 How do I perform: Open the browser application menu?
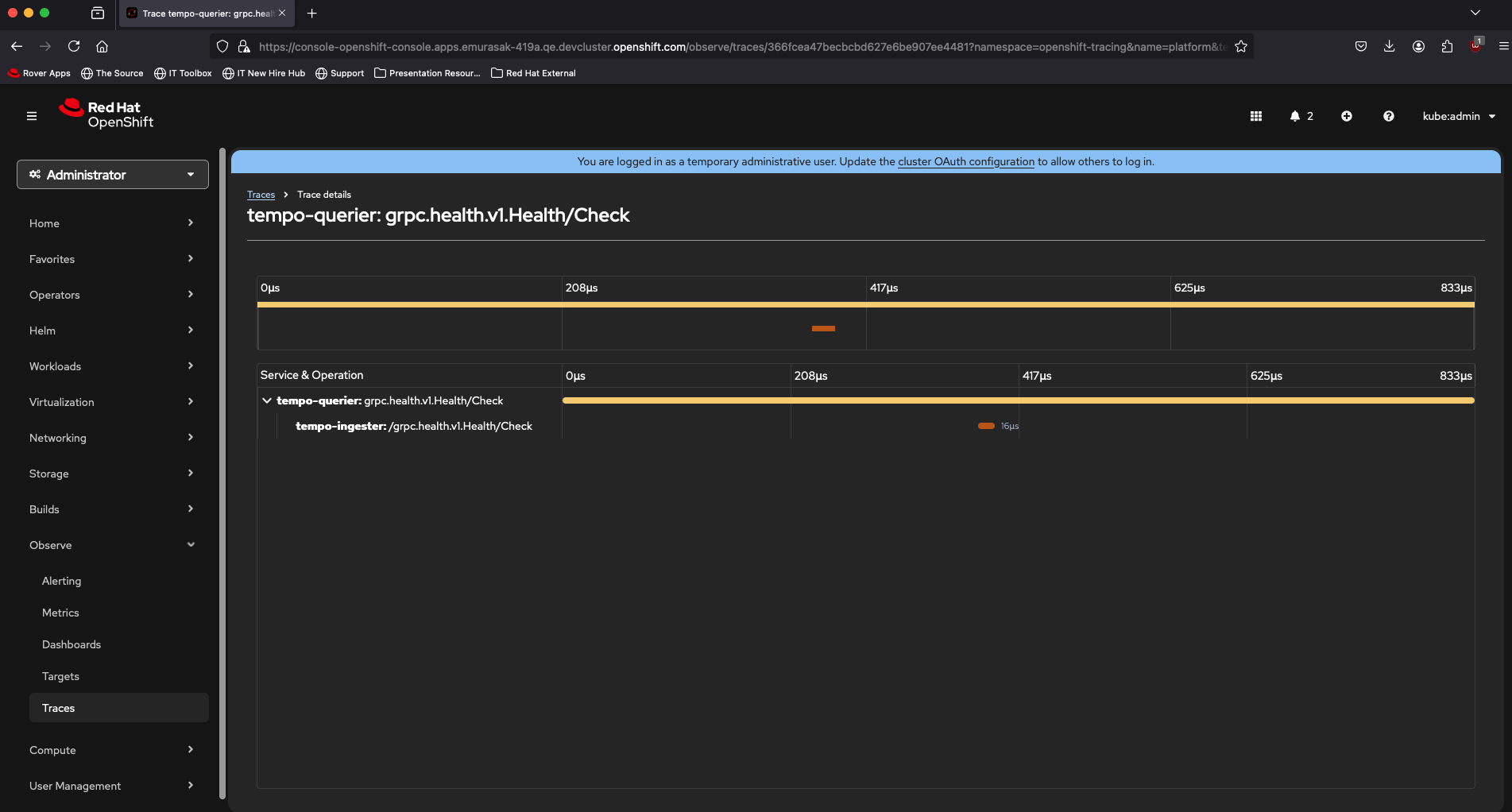click(1503, 46)
